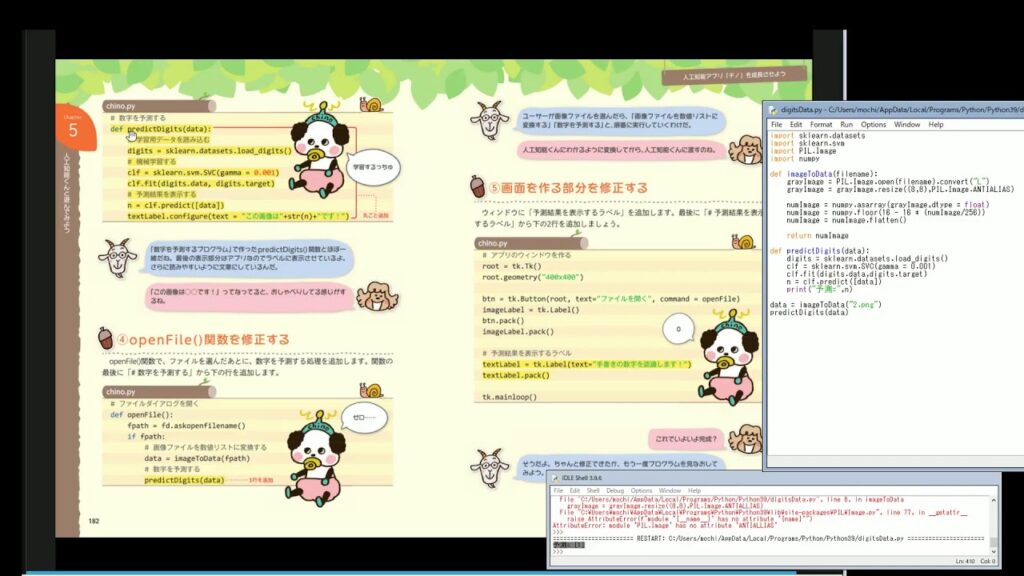Open the Format menu in the editor window
1024x576 pixels.
click(820, 125)
